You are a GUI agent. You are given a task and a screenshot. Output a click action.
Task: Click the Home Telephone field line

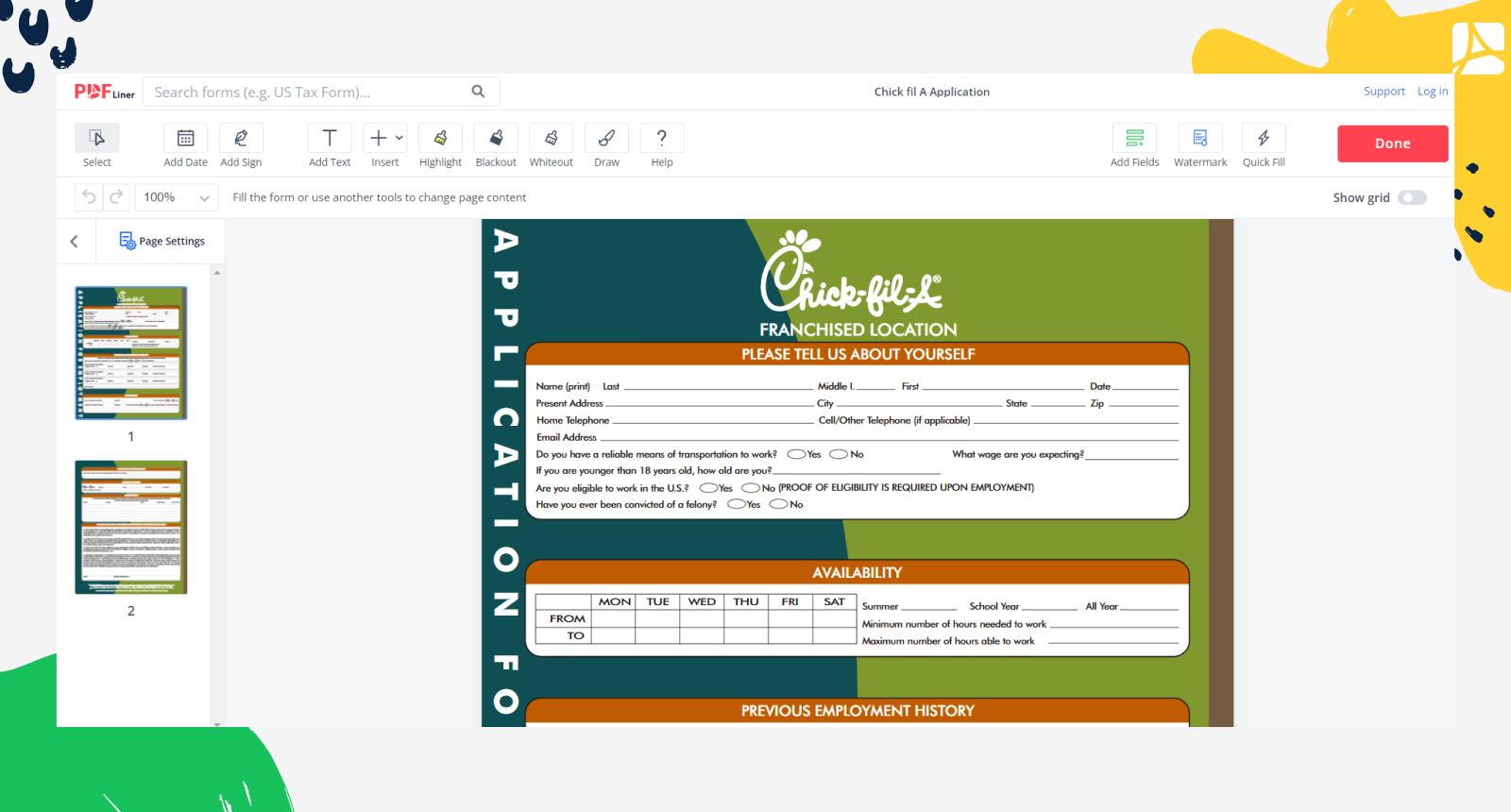712,420
